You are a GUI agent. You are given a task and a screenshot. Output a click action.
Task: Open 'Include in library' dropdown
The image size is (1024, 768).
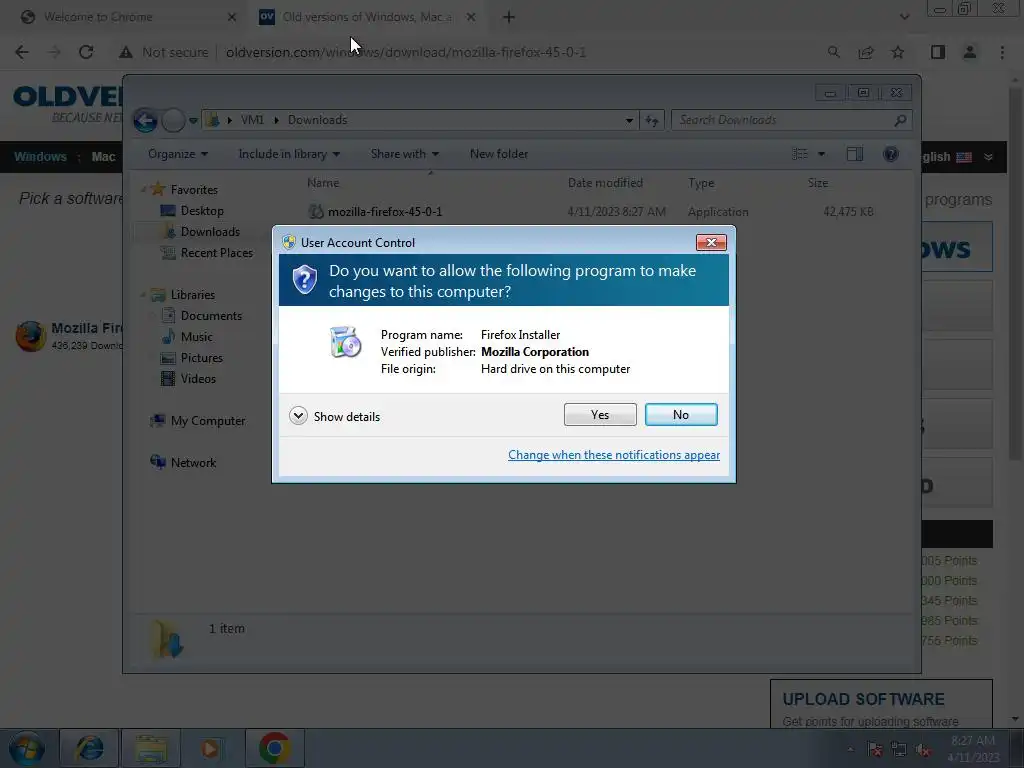[289, 154]
